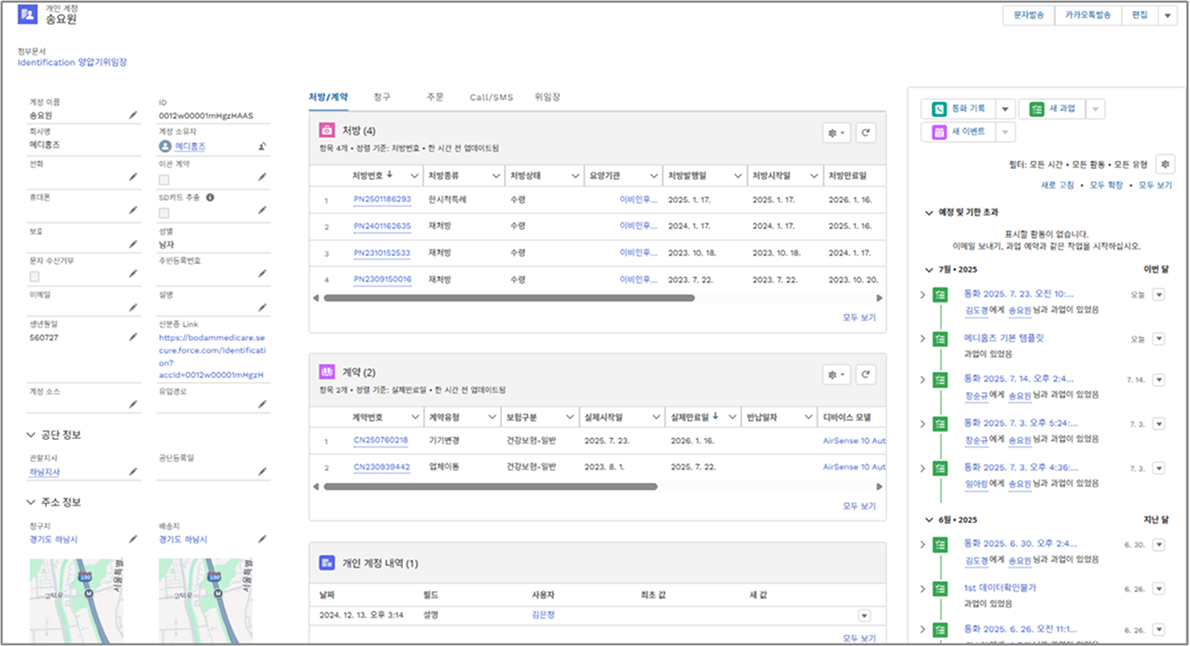Click the change owner icon beside 계정 소유자
1190x646 pixels.
[262, 146]
